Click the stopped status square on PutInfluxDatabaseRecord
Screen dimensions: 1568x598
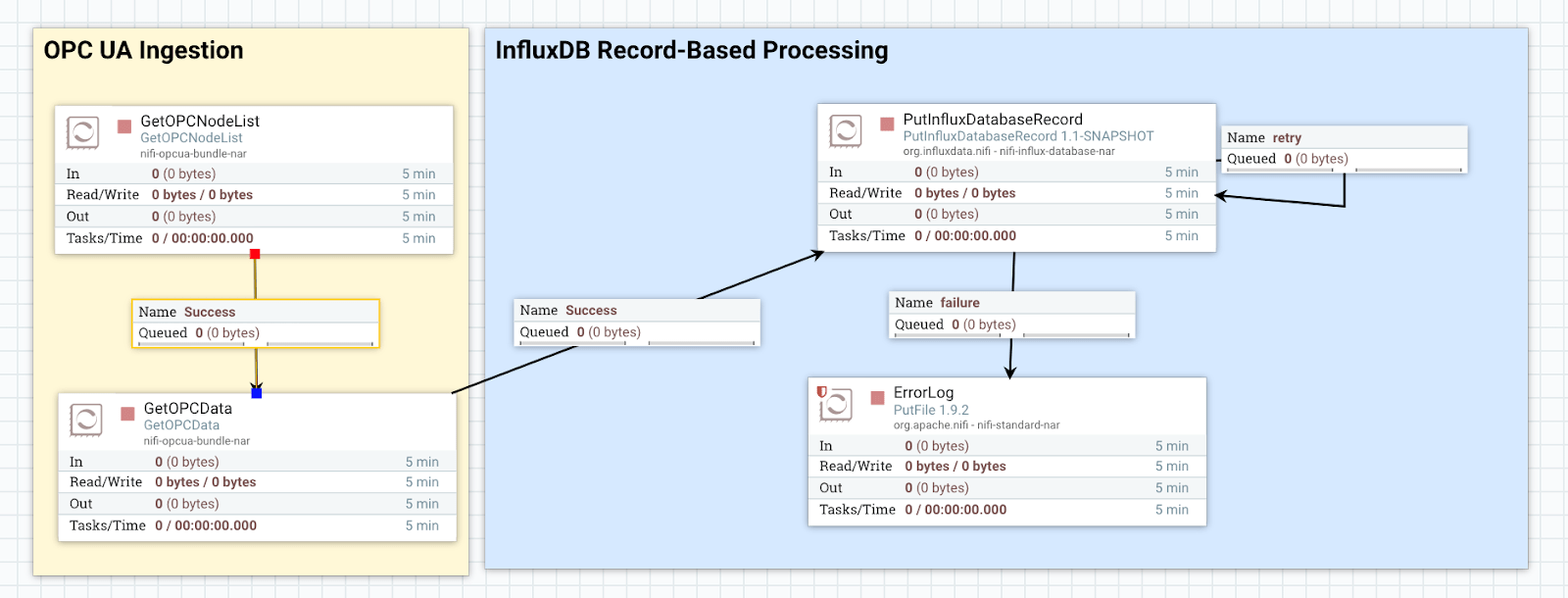(887, 125)
